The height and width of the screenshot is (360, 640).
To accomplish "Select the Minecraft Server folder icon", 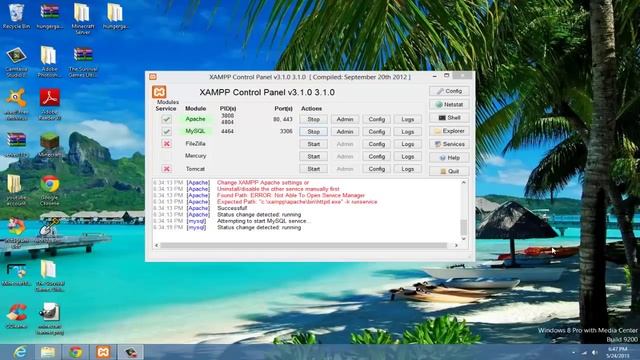I will click(82, 18).
